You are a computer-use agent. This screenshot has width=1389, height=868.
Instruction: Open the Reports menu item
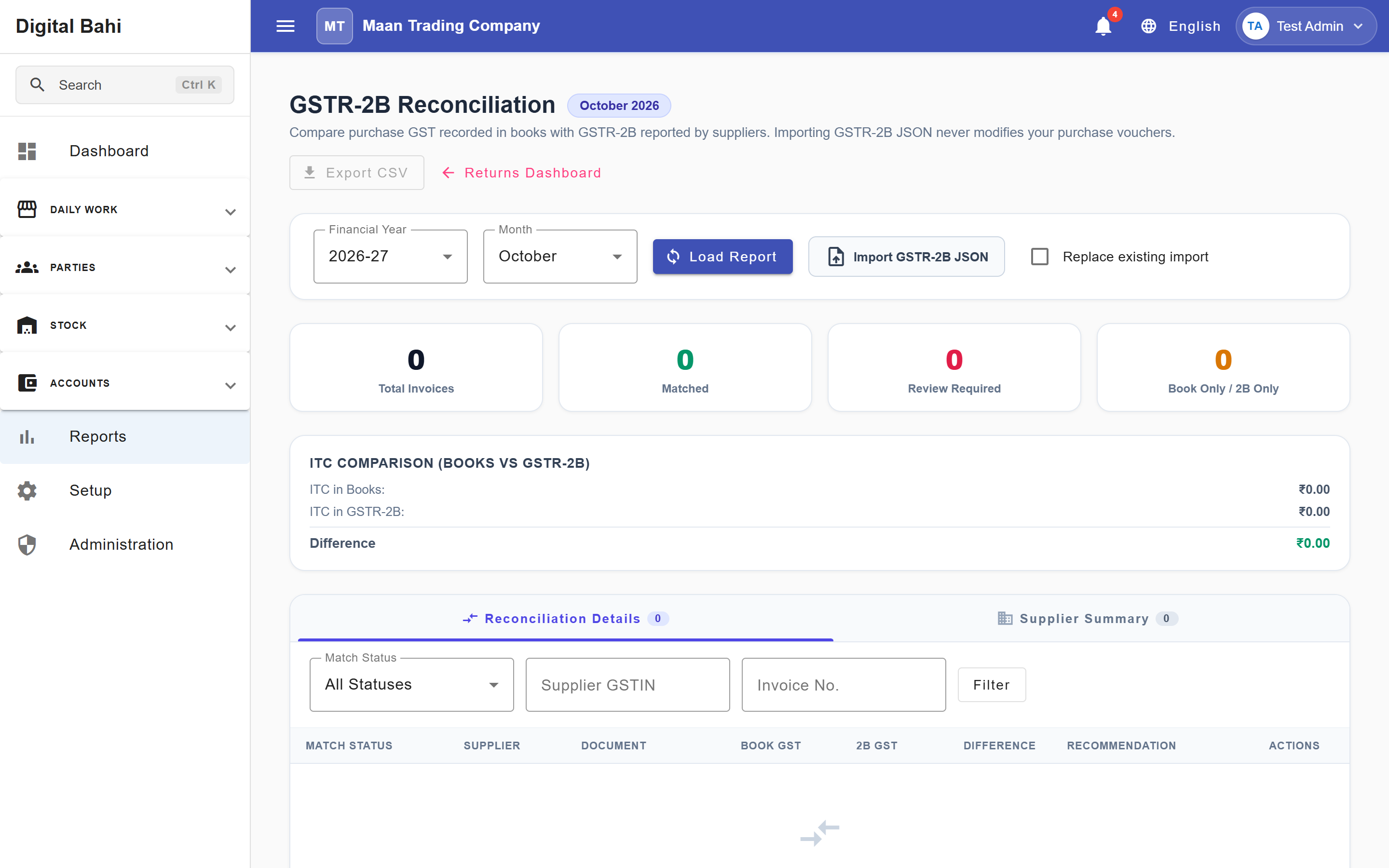click(x=125, y=437)
